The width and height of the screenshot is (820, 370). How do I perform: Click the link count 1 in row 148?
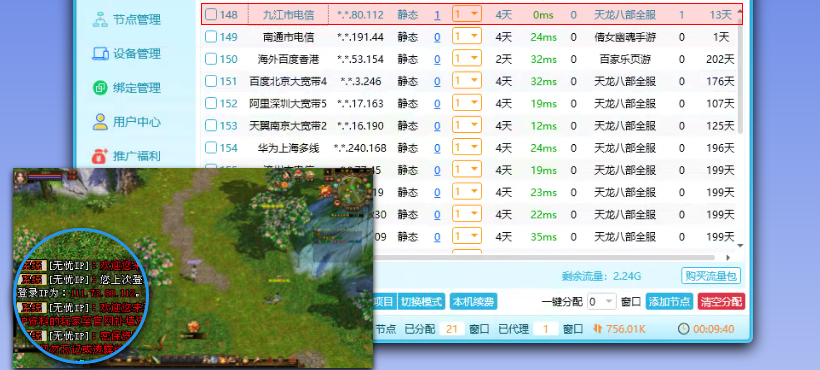coord(437,15)
